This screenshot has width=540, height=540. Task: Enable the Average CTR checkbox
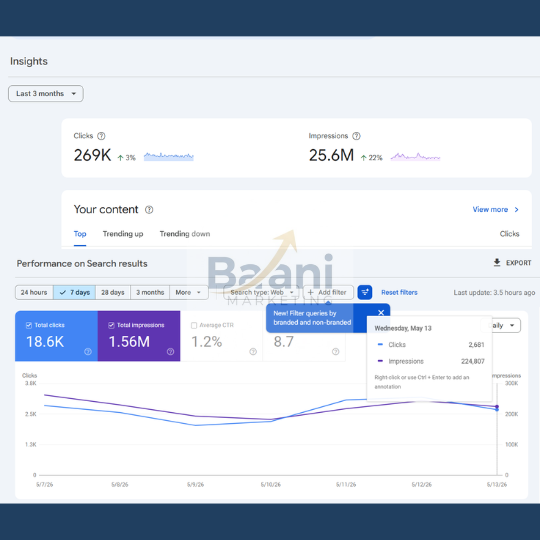pos(194,325)
